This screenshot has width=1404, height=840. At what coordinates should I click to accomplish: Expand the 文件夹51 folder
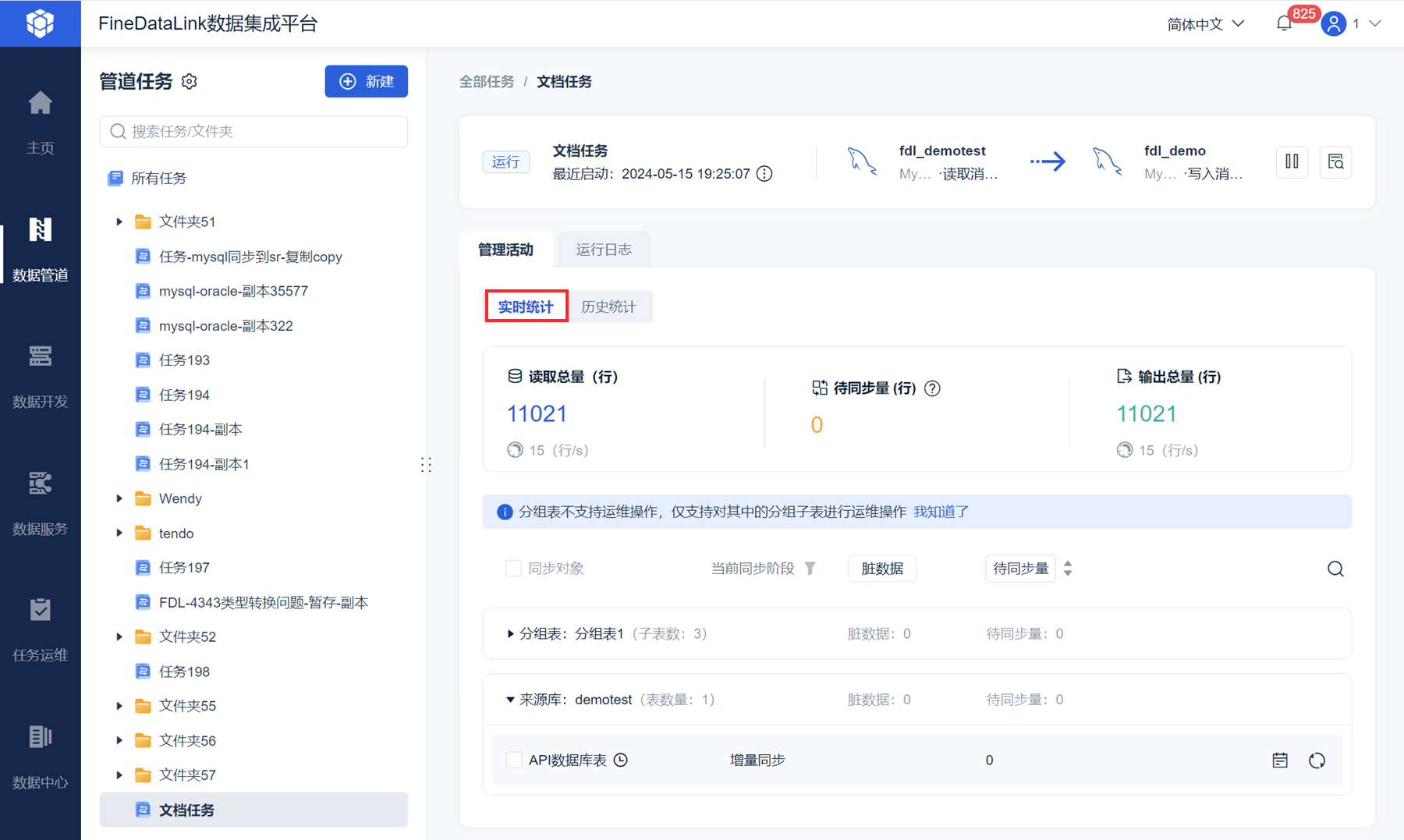pyautogui.click(x=119, y=222)
